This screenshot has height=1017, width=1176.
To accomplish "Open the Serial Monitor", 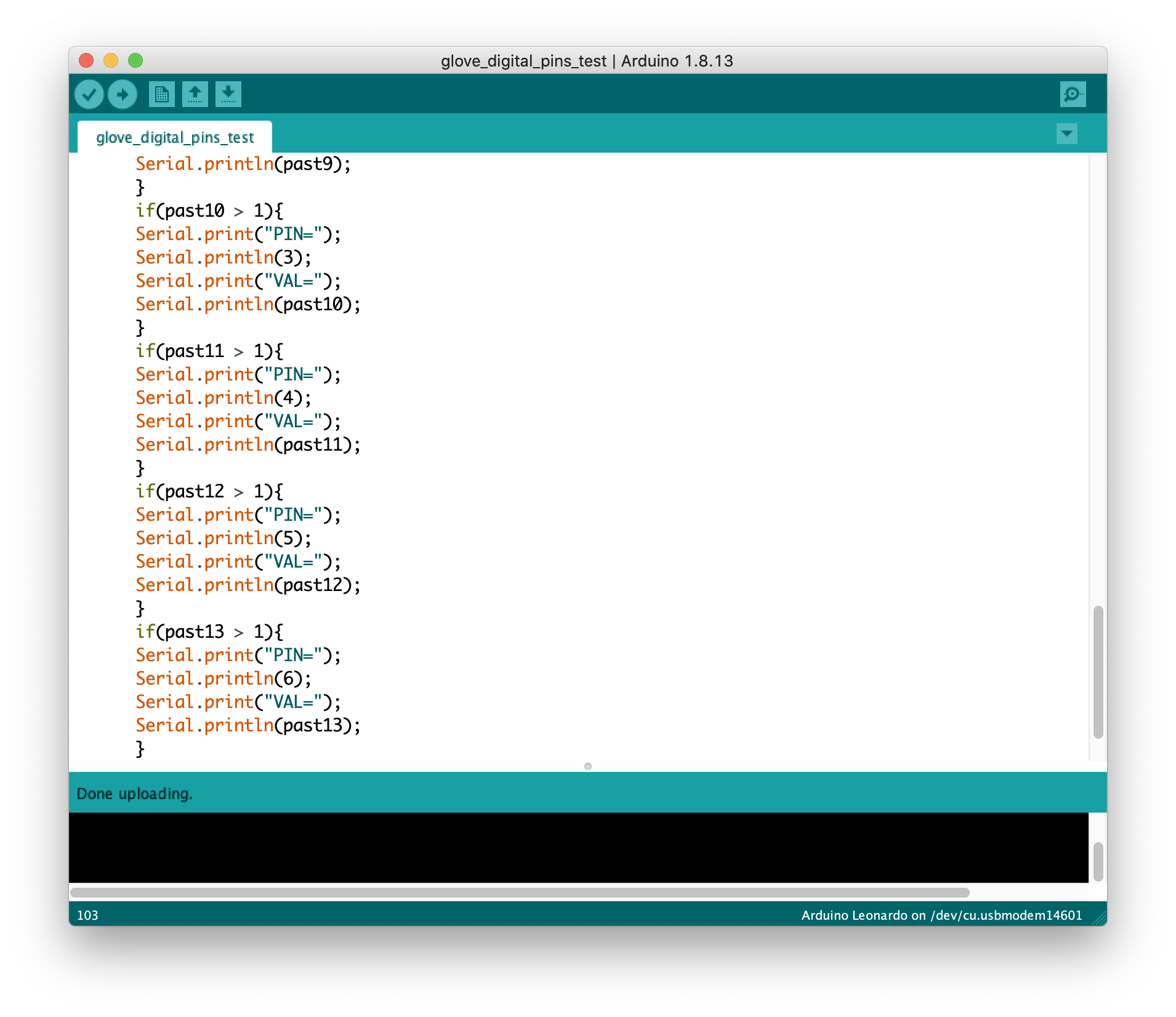I will click(1073, 94).
